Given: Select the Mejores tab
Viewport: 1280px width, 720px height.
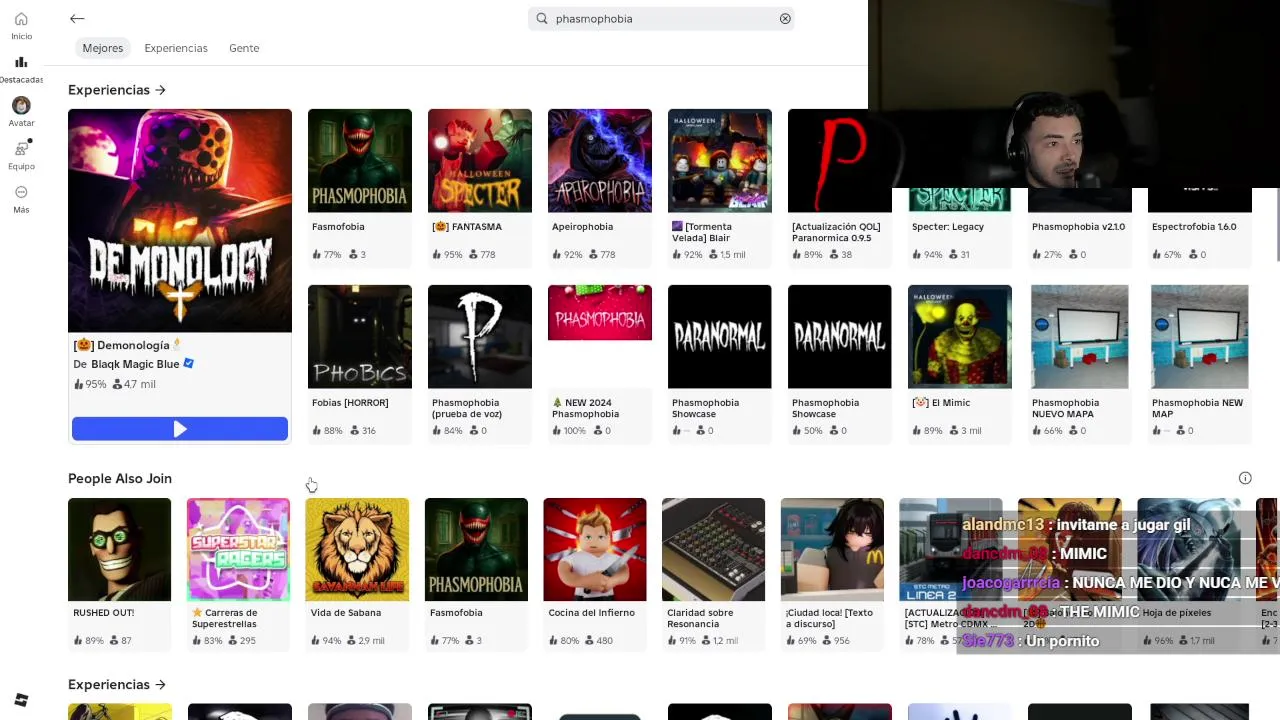Looking at the screenshot, I should [x=103, y=48].
